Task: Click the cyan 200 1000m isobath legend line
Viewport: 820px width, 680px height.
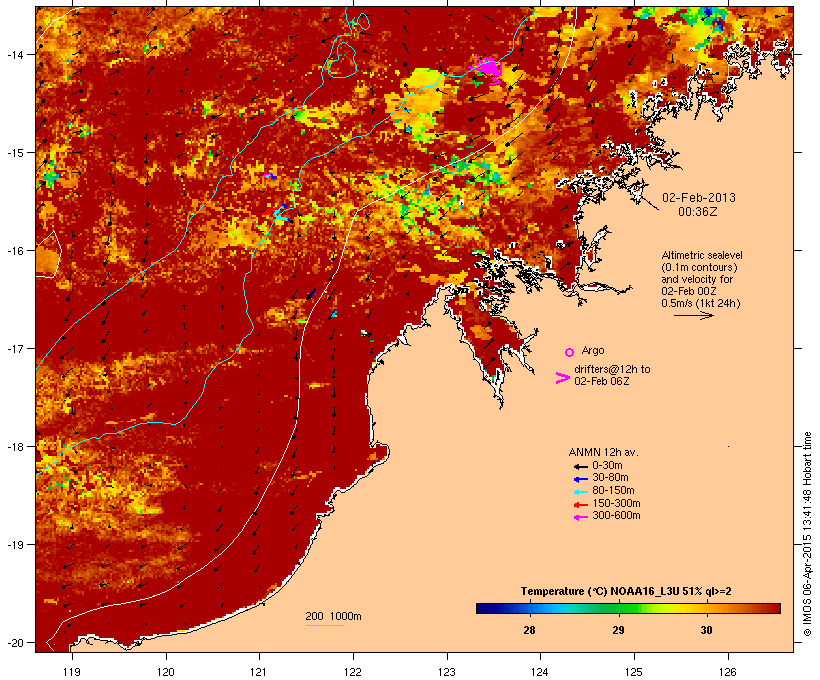Action: 325,626
